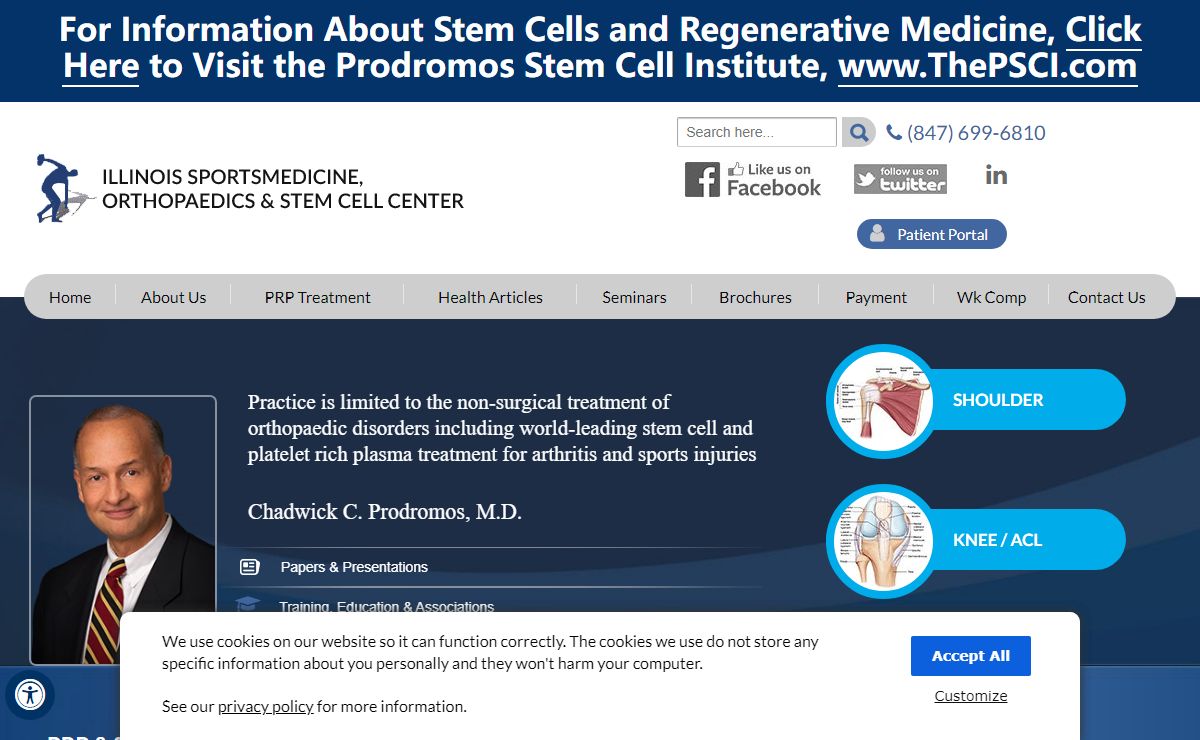Click the accessibility widget icon
The height and width of the screenshot is (740, 1200).
click(x=30, y=694)
